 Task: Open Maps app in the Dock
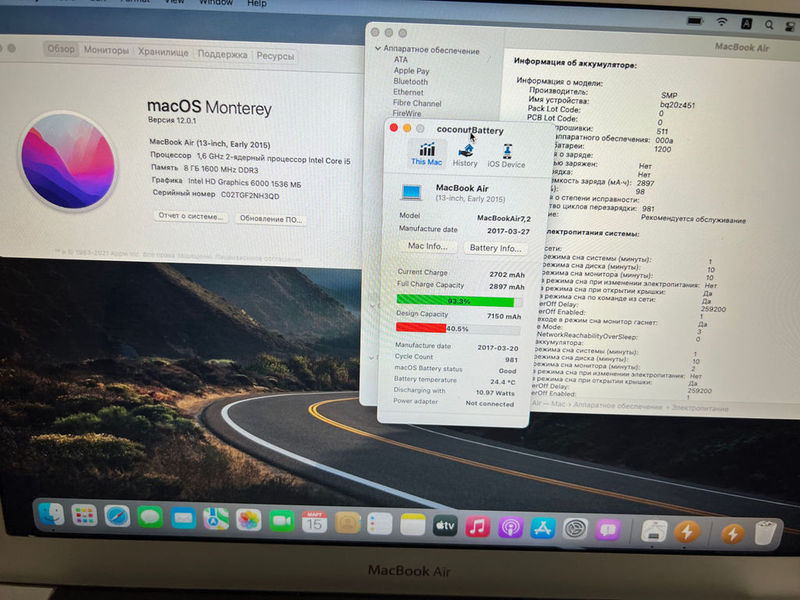[216, 519]
